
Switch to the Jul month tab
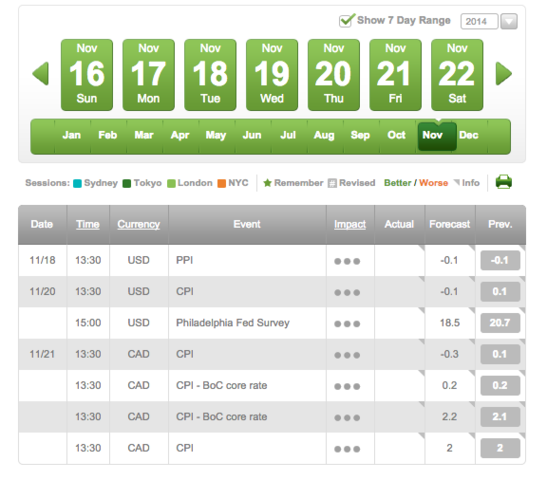coord(289,135)
